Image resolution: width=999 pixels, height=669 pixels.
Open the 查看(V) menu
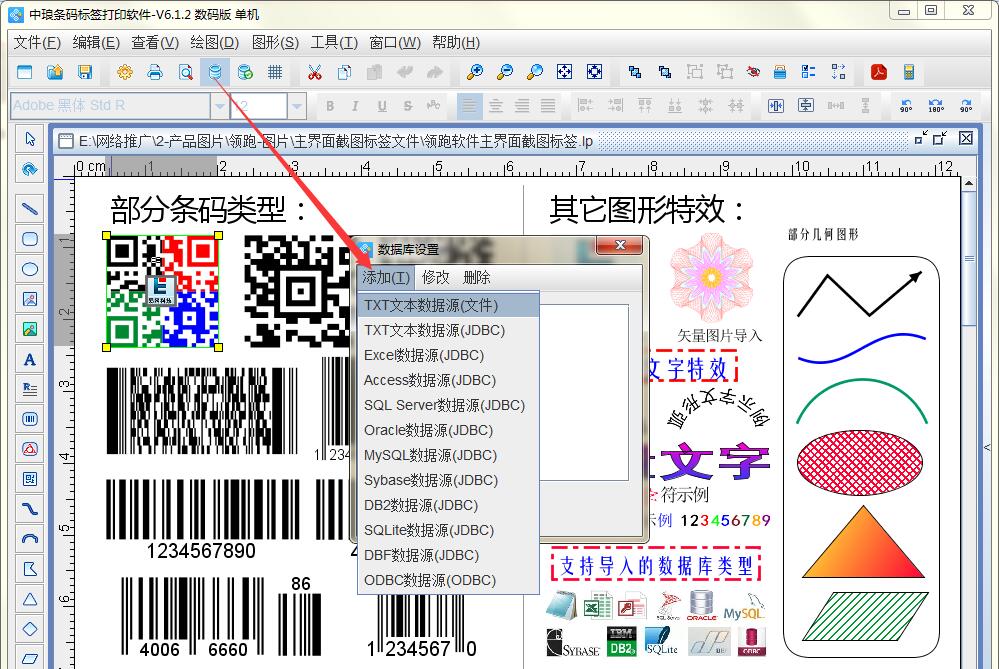click(x=155, y=43)
